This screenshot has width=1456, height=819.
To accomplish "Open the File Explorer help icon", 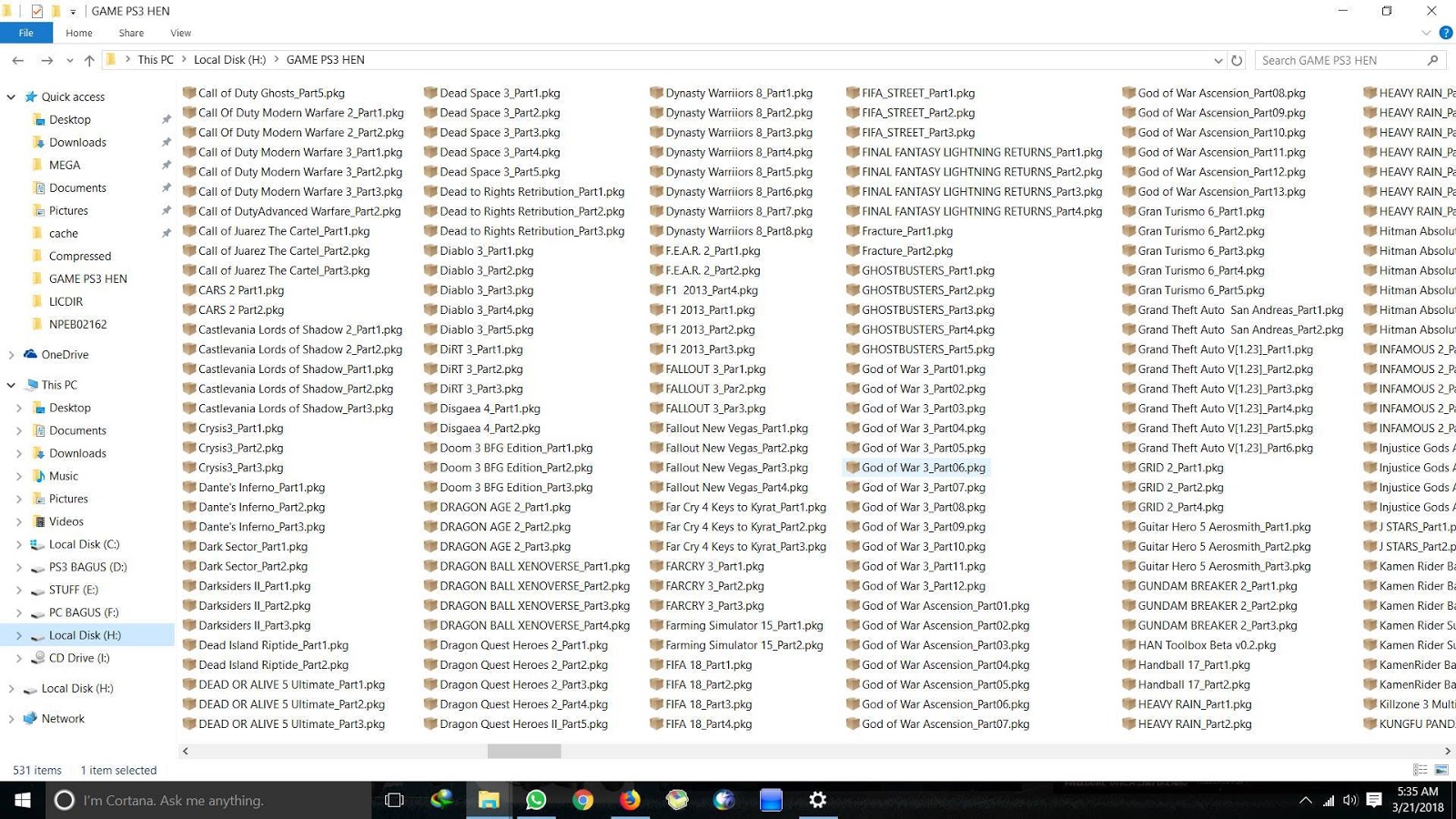I will point(1445,33).
